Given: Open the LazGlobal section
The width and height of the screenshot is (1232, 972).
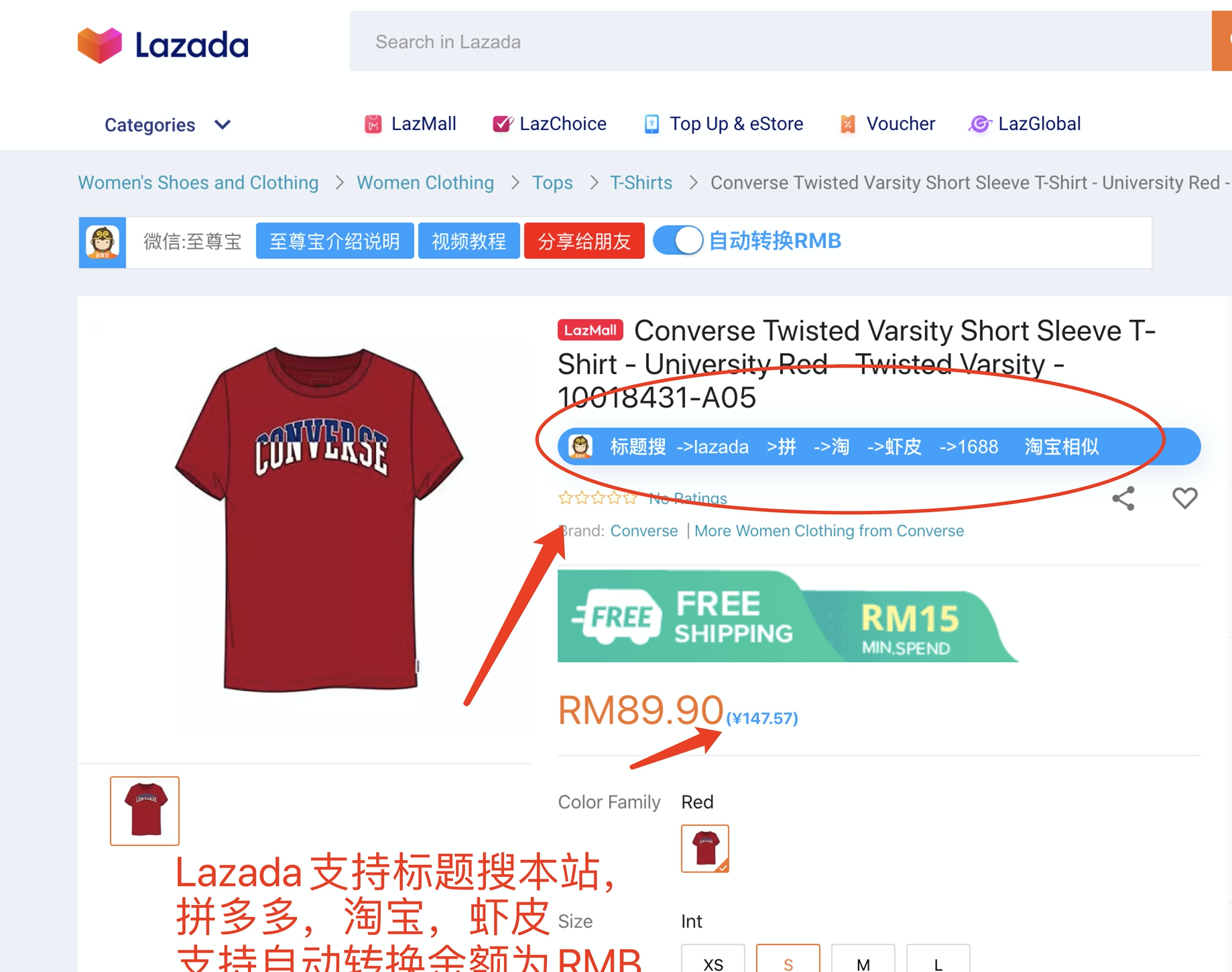Looking at the screenshot, I should tap(1024, 124).
